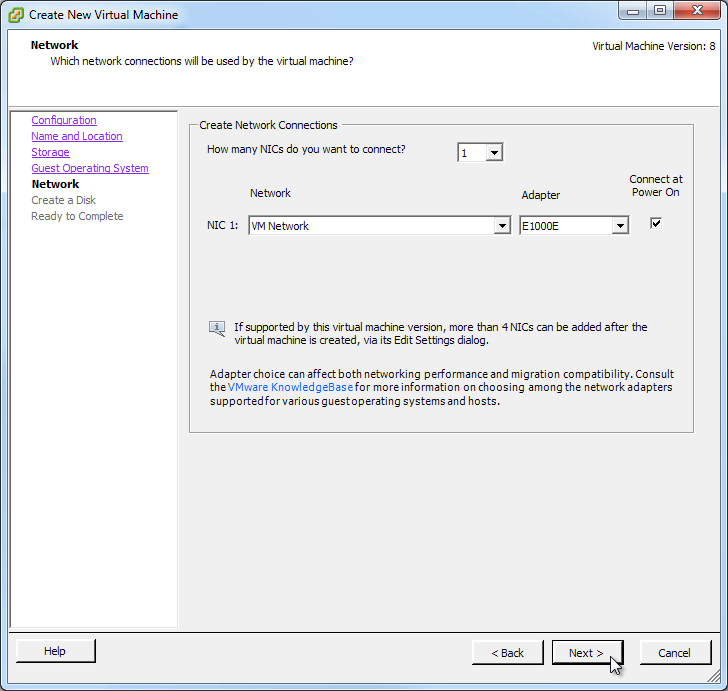The image size is (728, 691).
Task: Minimize the Create New Virtual Machine window
Action: (x=632, y=11)
